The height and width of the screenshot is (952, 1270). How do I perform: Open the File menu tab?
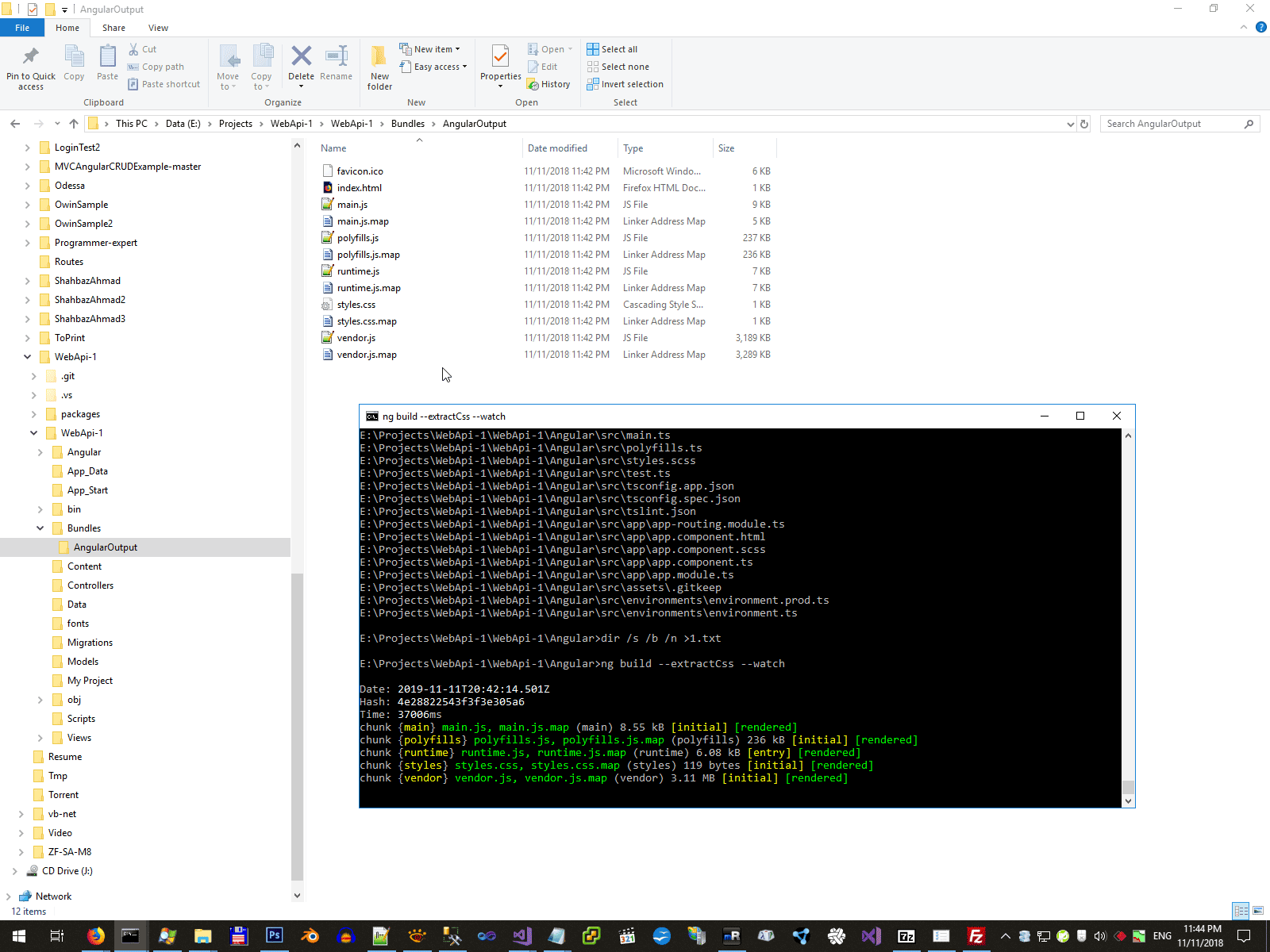point(22,28)
